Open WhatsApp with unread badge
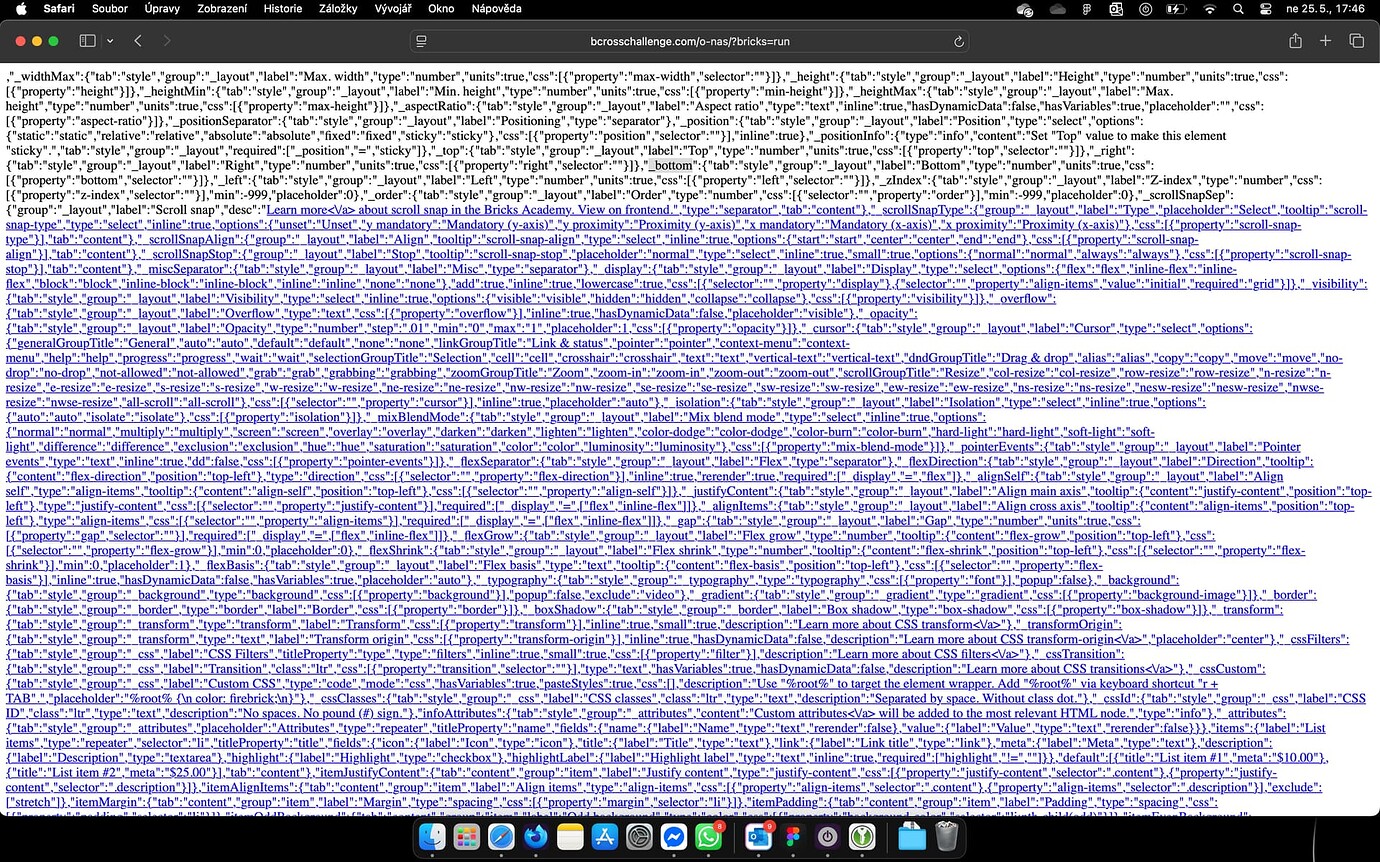 708,837
